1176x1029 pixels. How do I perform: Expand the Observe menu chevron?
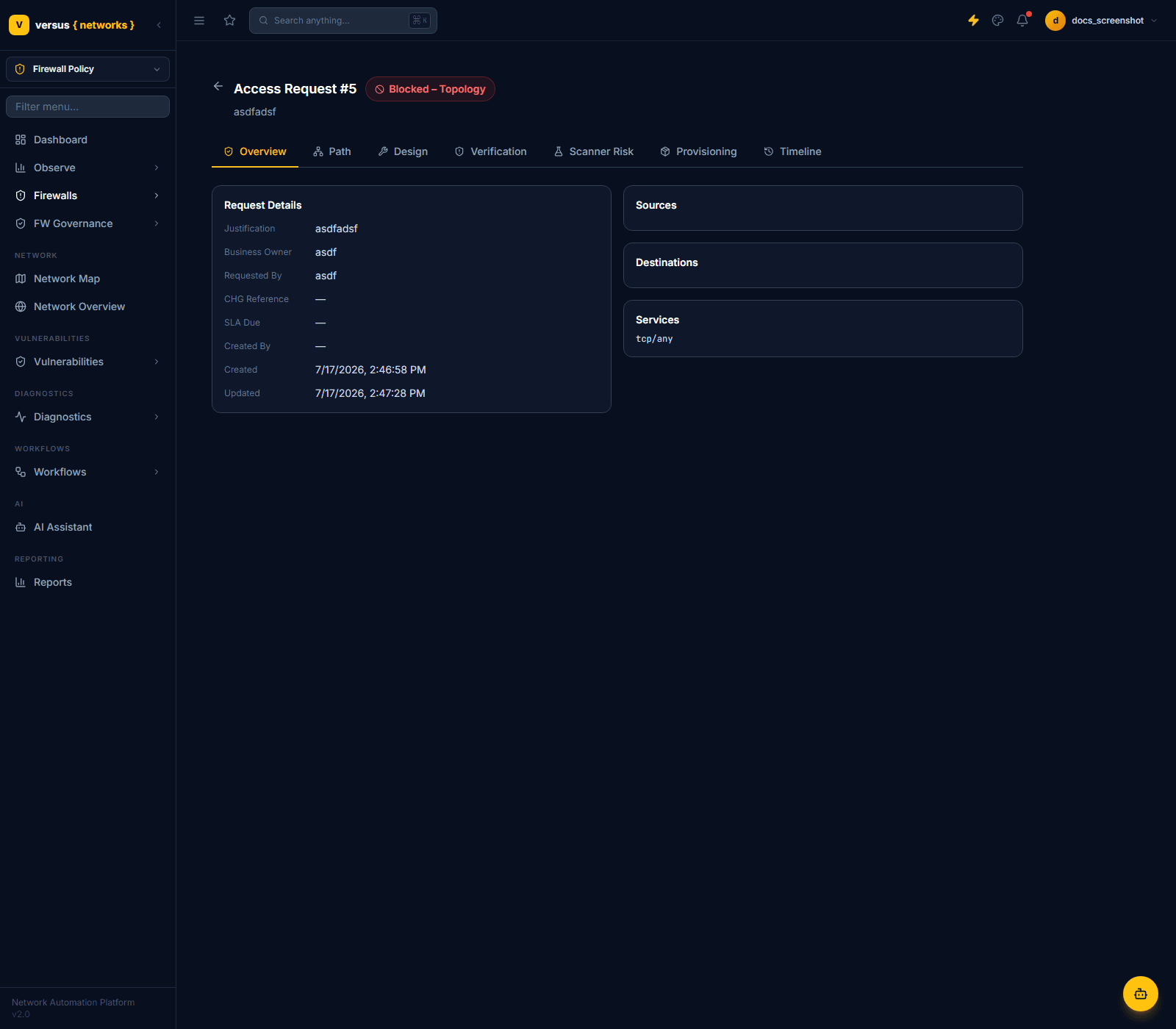point(157,168)
